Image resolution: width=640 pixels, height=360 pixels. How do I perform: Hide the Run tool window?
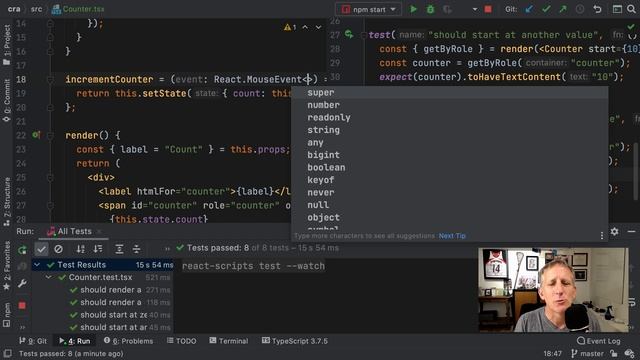pos(631,231)
